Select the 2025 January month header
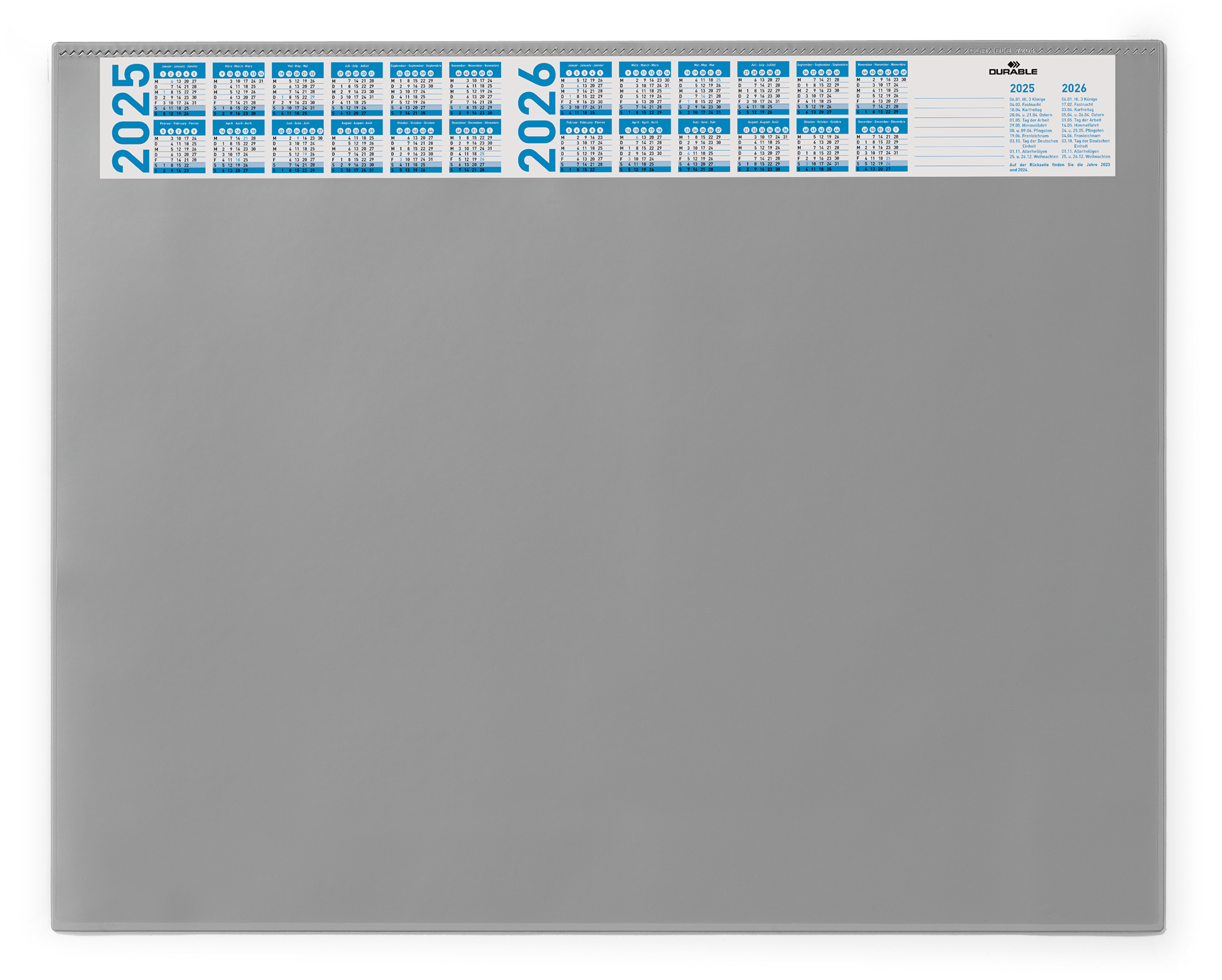The image size is (1222, 980). tap(179, 66)
